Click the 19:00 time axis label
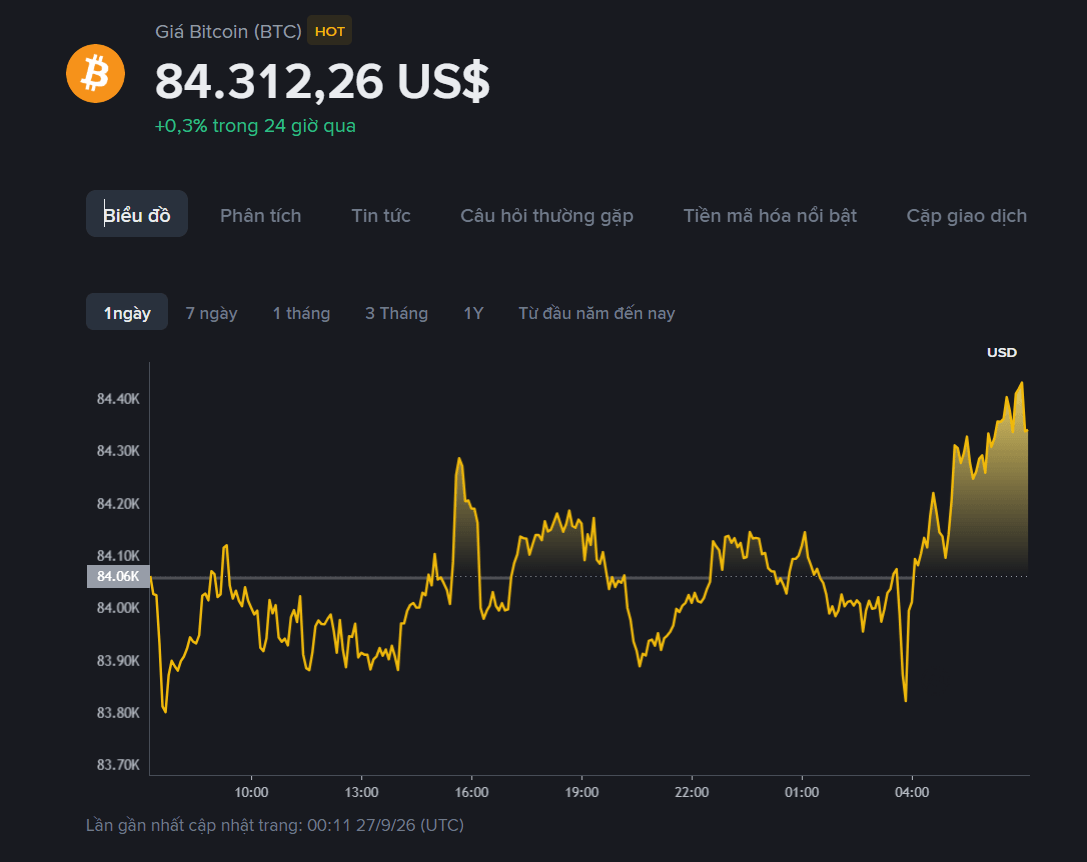This screenshot has height=862, width=1087. (582, 792)
